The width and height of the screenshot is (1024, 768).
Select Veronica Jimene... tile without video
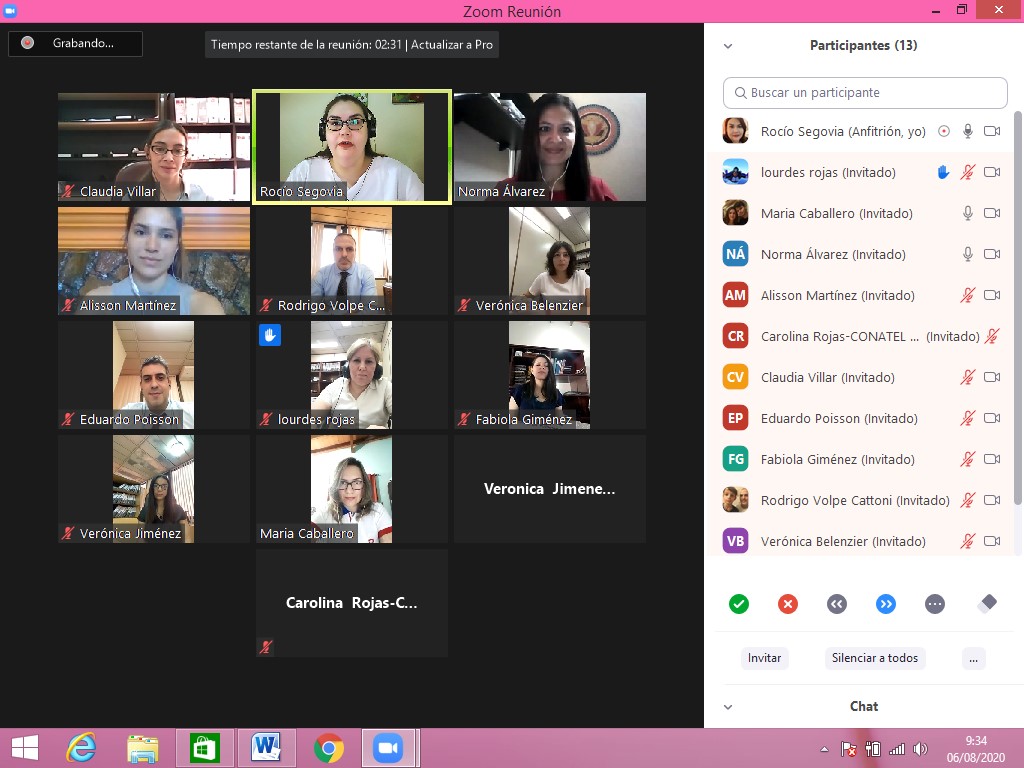550,489
